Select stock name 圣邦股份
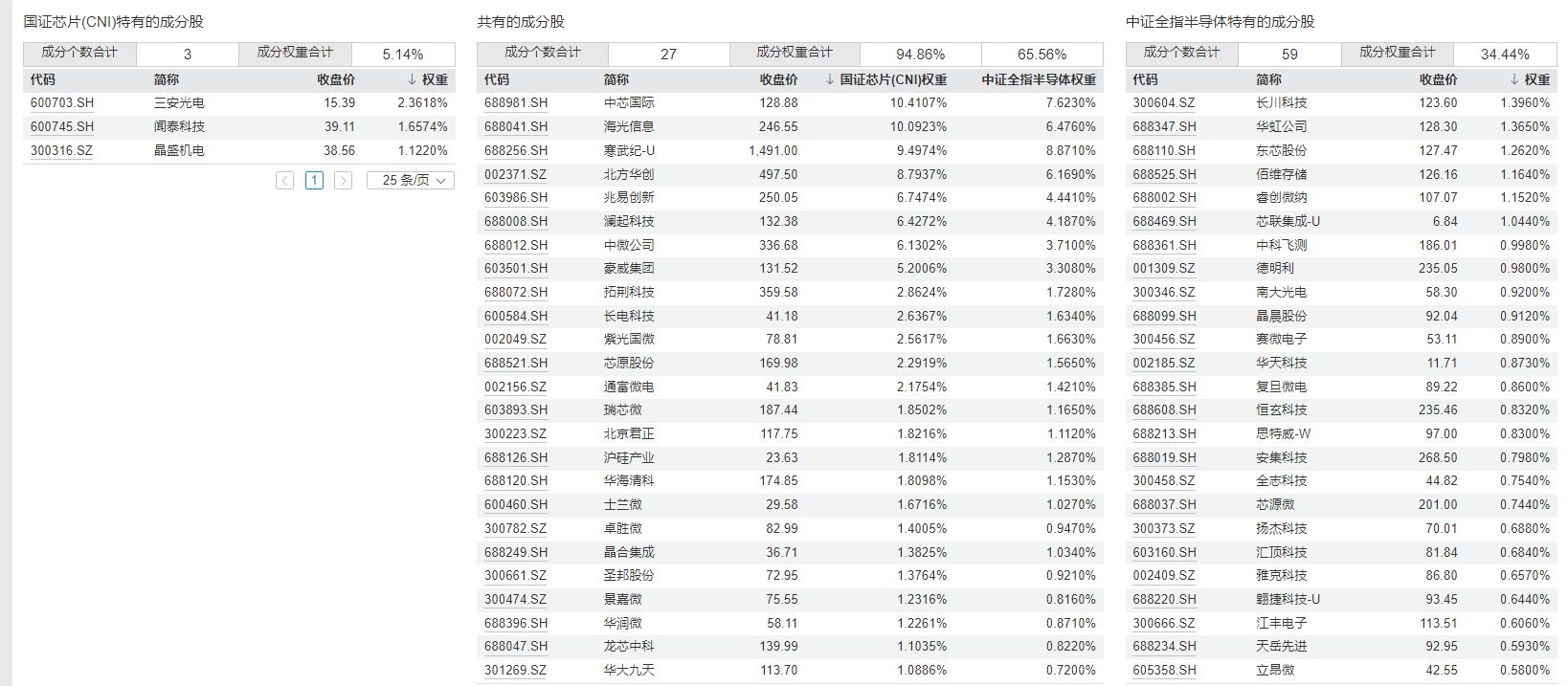The width and height of the screenshot is (1568, 686). 629,575
